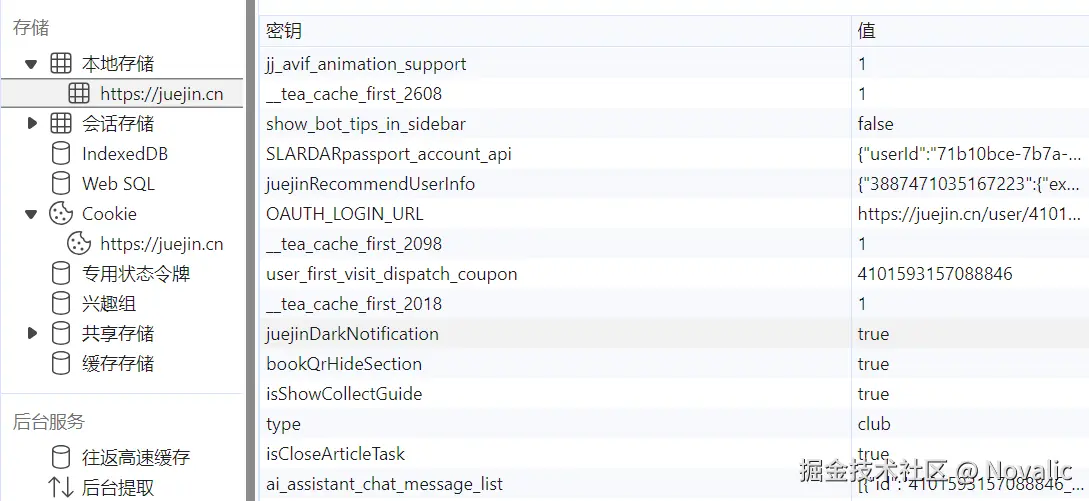Select the type key row
This screenshot has width=1089, height=501.
pyautogui.click(x=283, y=424)
